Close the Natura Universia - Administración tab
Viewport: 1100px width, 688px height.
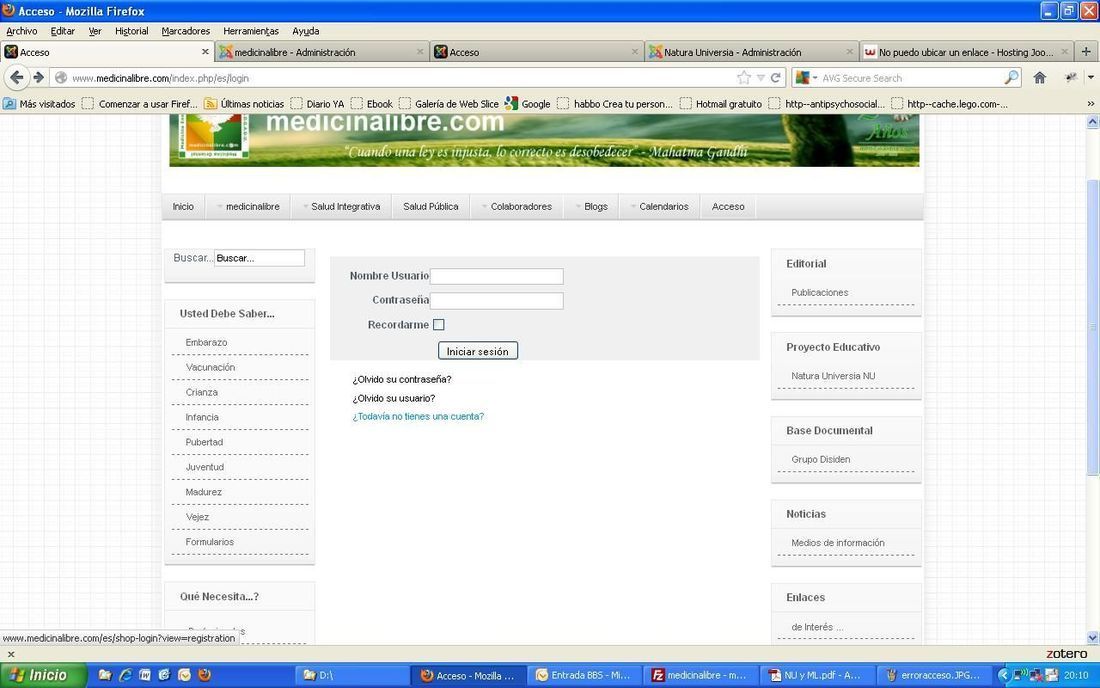pyautogui.click(x=850, y=52)
